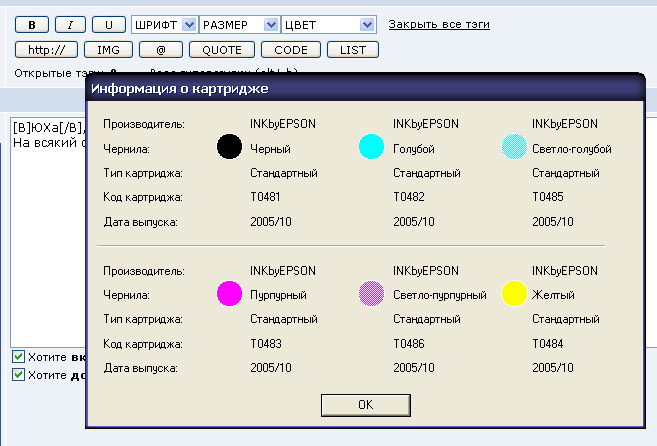
Task: Confirm the cartridge dialog with OK
Action: click(366, 405)
